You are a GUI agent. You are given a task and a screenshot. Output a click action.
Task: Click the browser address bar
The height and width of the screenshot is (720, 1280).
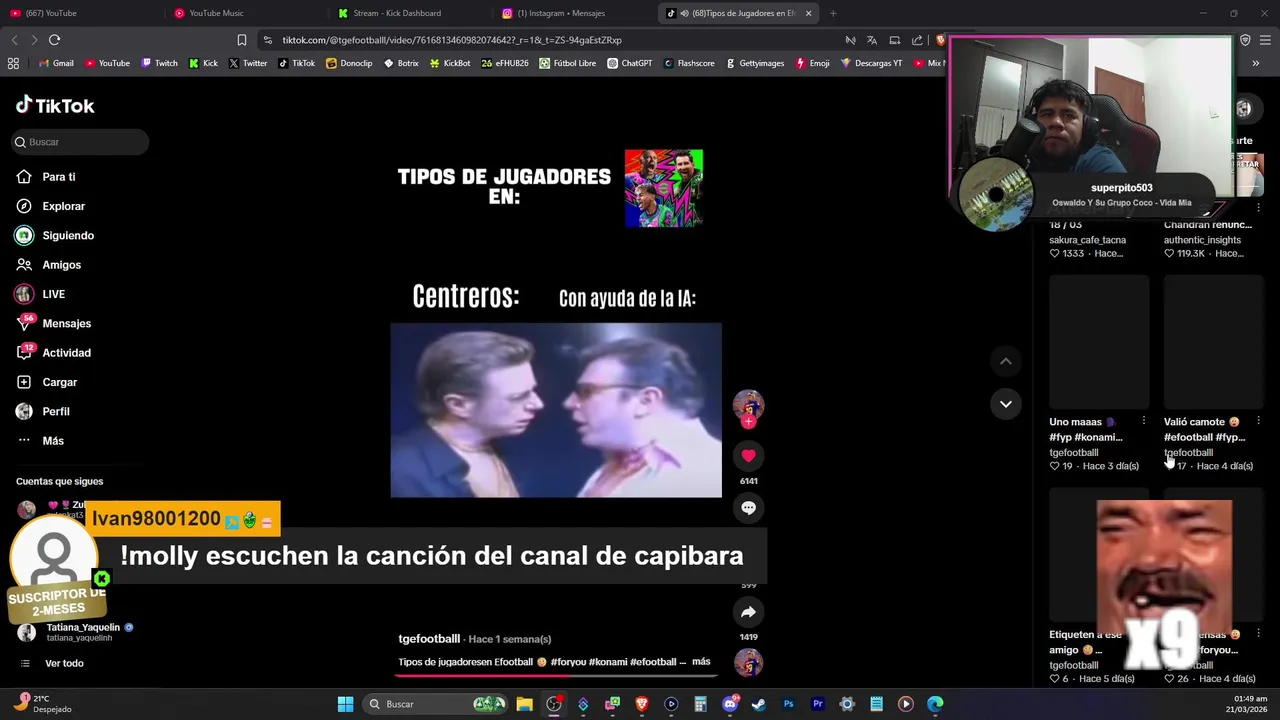[550, 40]
